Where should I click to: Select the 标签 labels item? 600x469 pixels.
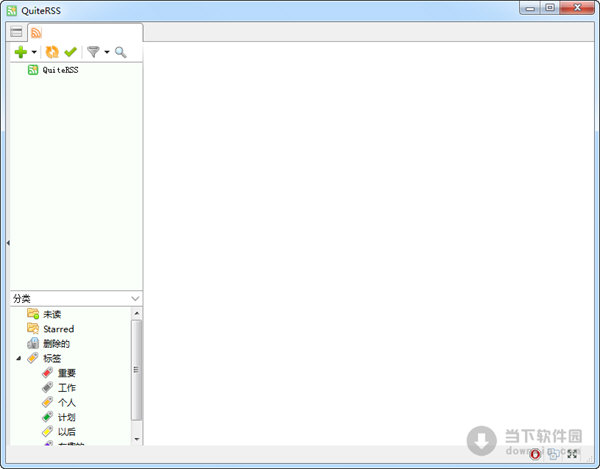[x=52, y=358]
